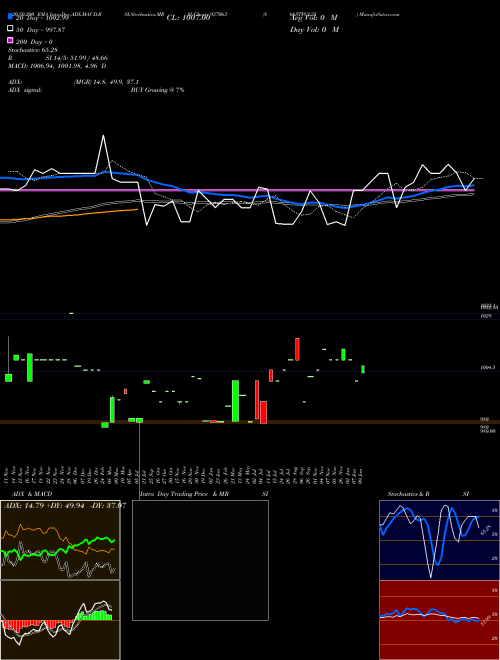Click the 'Intra Day Trading Price & MR' title
Viewport: 500px width, 660px height.
[x=184, y=494]
